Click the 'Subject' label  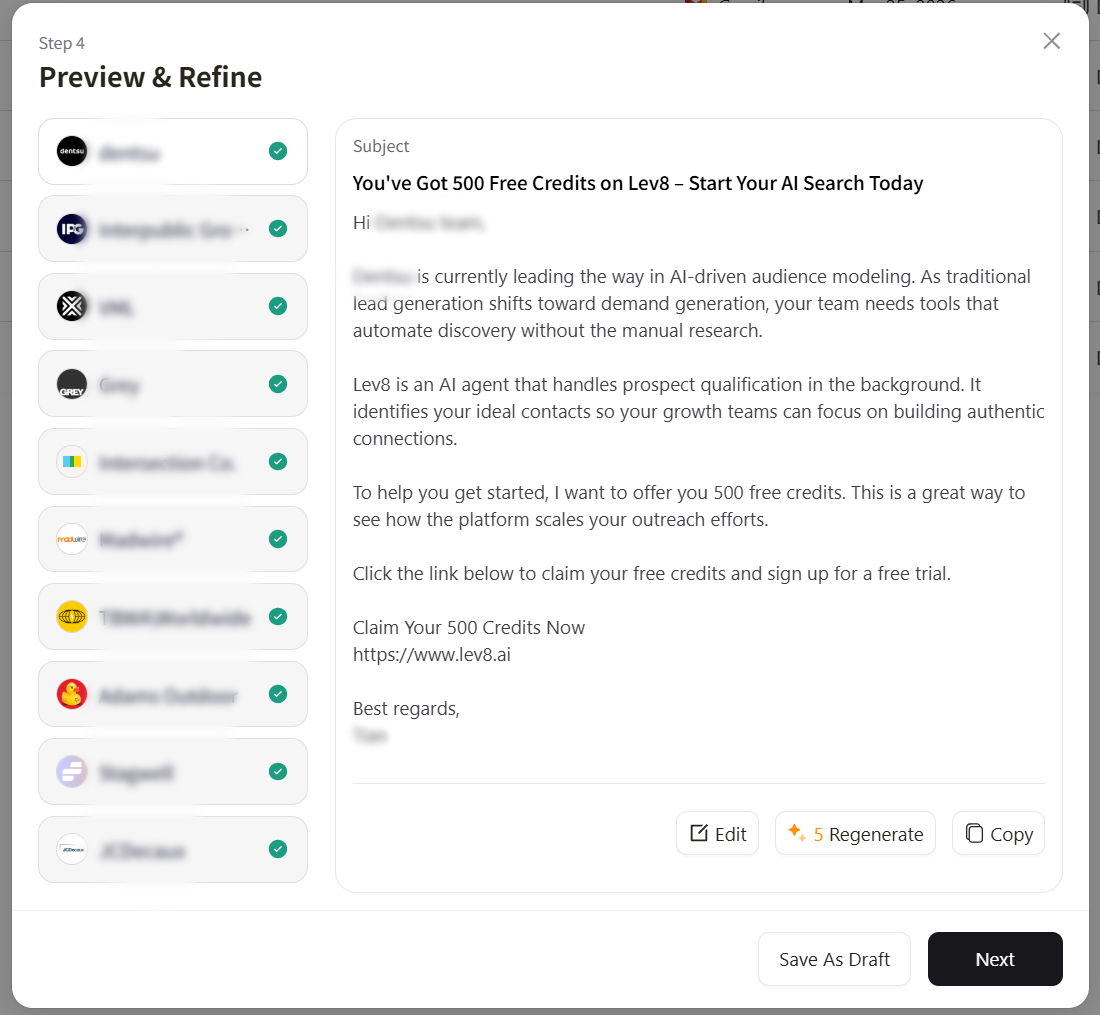tap(381, 146)
